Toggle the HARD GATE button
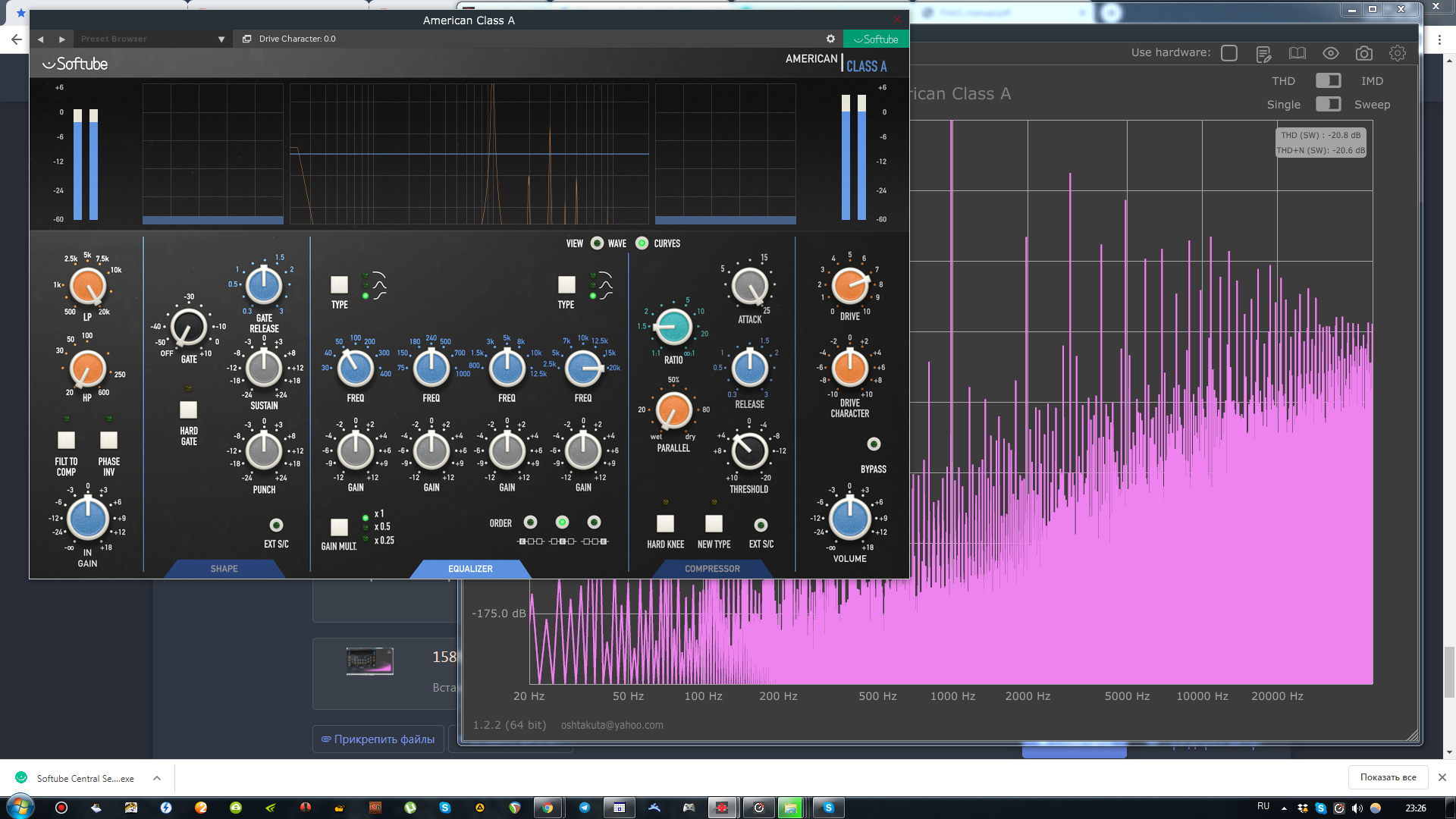1456x819 pixels. click(188, 409)
